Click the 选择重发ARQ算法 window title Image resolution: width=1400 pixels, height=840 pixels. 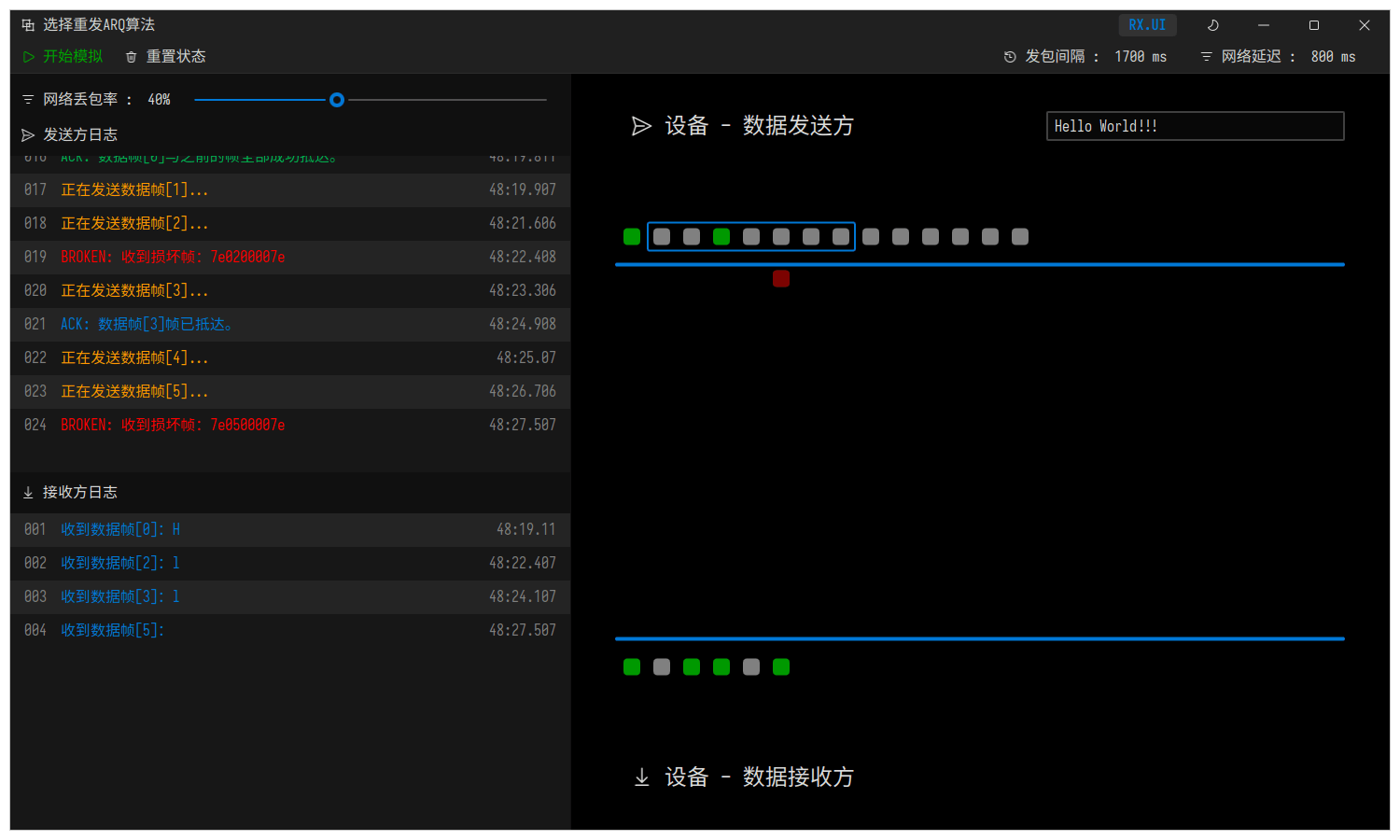pos(99,25)
